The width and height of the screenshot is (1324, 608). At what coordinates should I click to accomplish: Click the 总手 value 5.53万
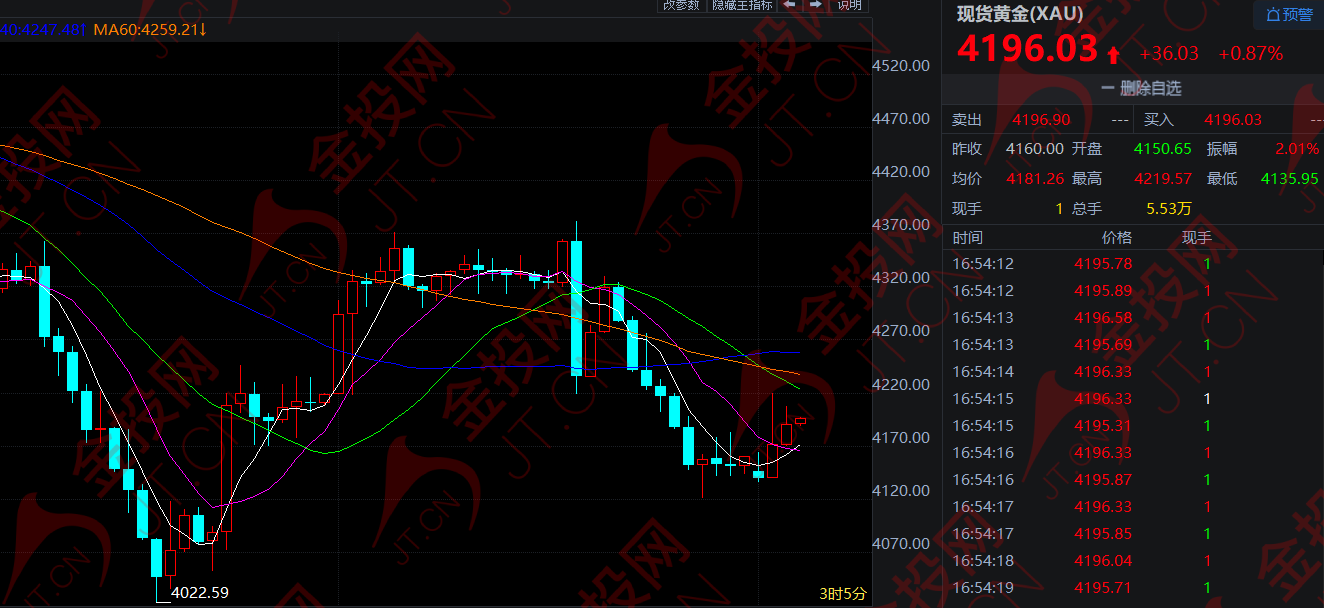click(1169, 209)
